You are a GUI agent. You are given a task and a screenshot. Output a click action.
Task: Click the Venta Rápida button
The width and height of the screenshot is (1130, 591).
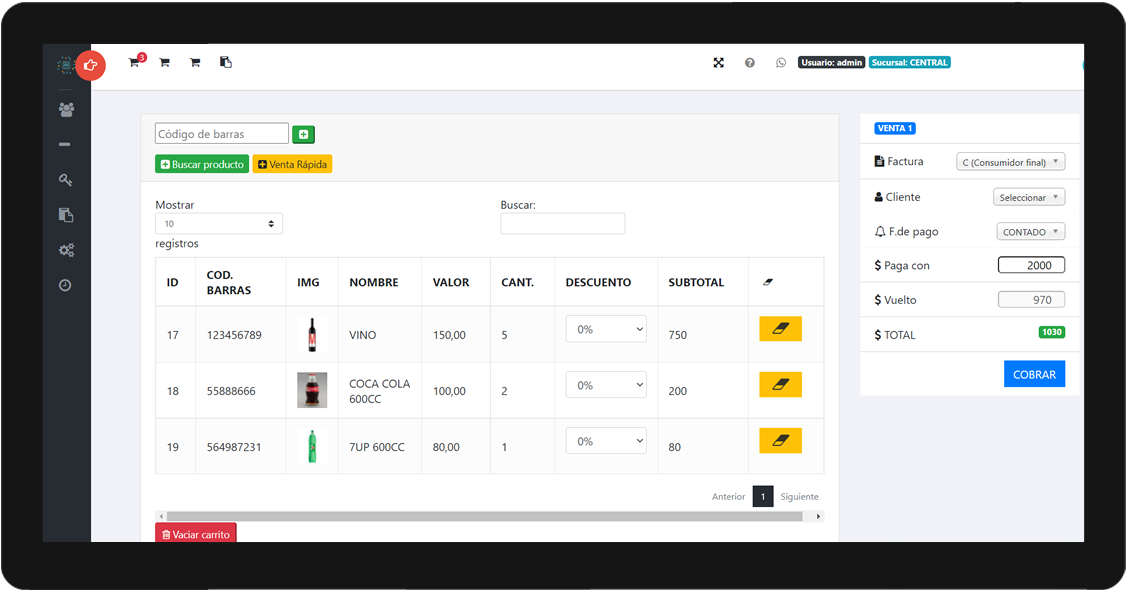(x=293, y=164)
